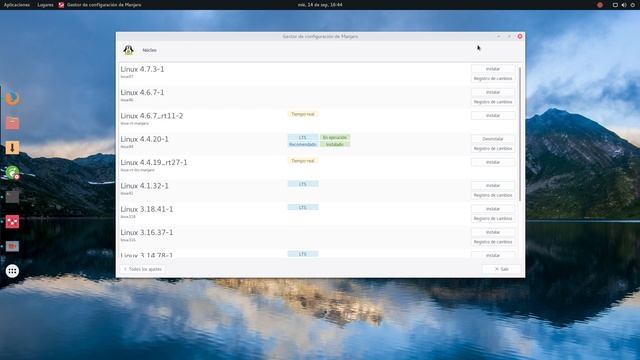View changelog for Linux 4.7.3-1
Image resolution: width=640 pixels, height=360 pixels.
pyautogui.click(x=493, y=78)
